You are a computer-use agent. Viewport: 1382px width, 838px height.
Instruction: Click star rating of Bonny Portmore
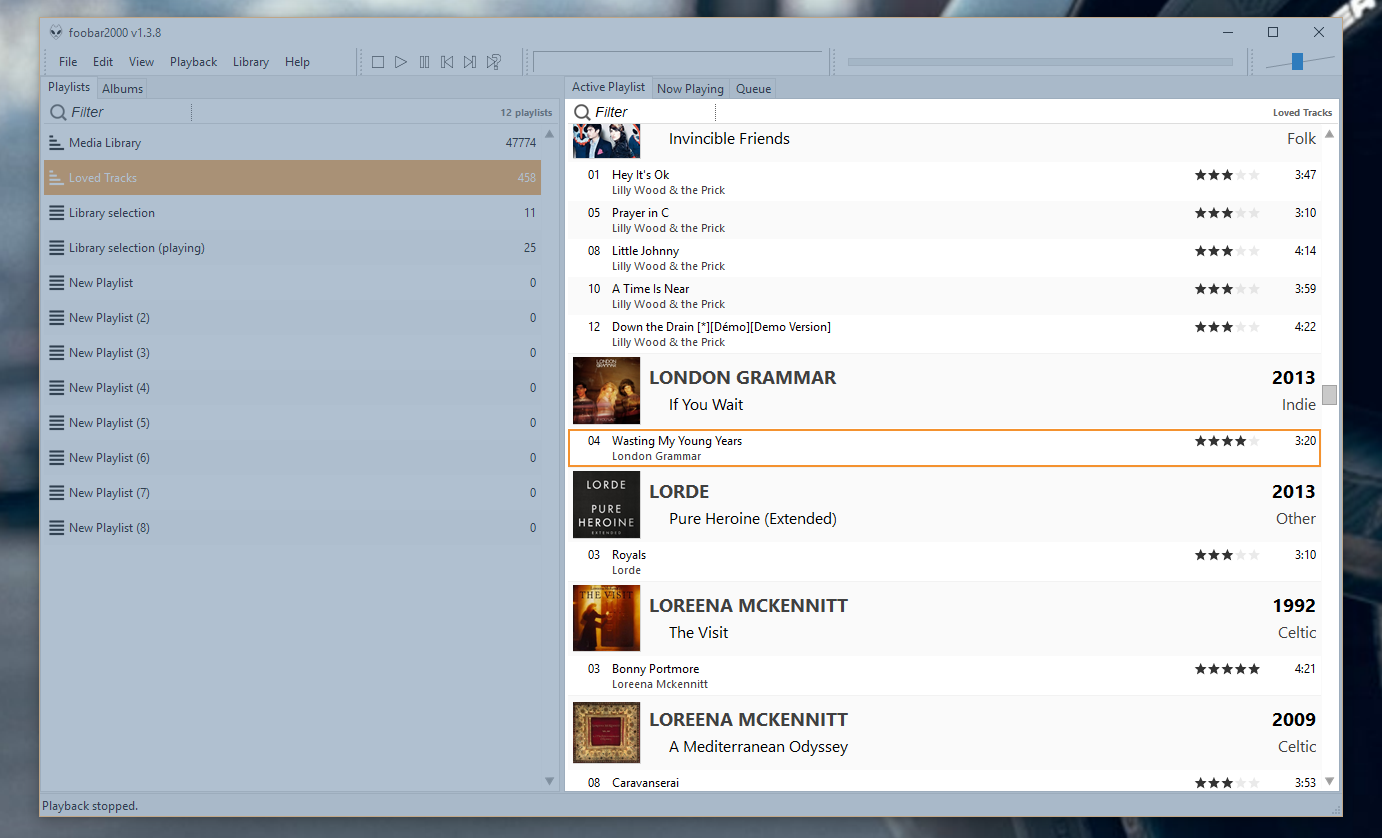(1227, 669)
